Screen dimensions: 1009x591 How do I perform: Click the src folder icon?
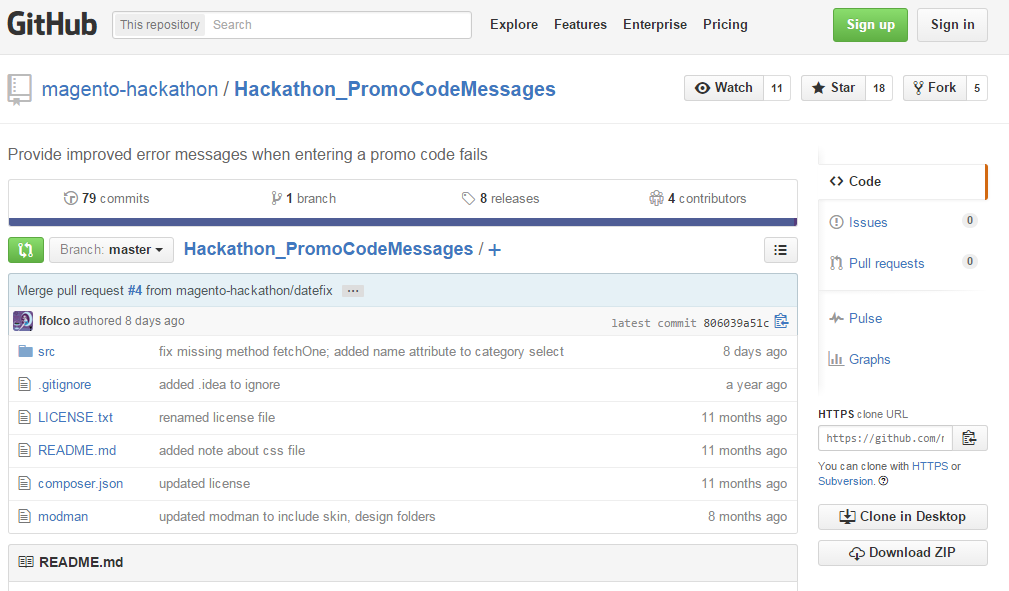[26, 351]
